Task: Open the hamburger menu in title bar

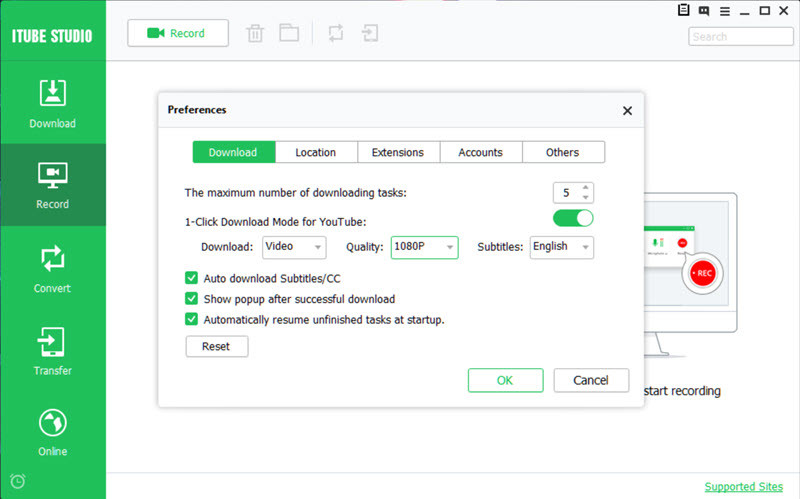Action: pyautogui.click(x=724, y=11)
